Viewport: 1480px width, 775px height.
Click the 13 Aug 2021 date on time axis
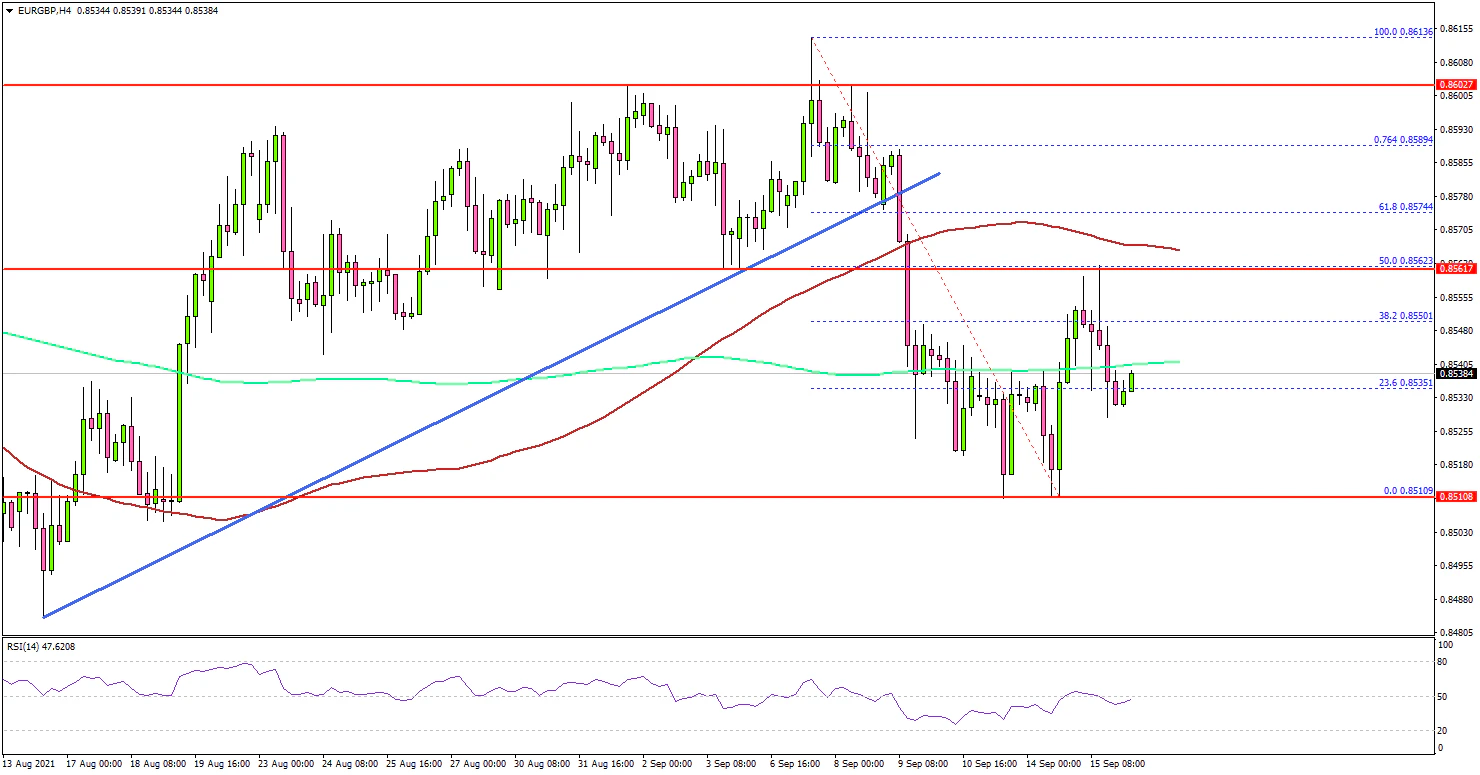pos(28,763)
